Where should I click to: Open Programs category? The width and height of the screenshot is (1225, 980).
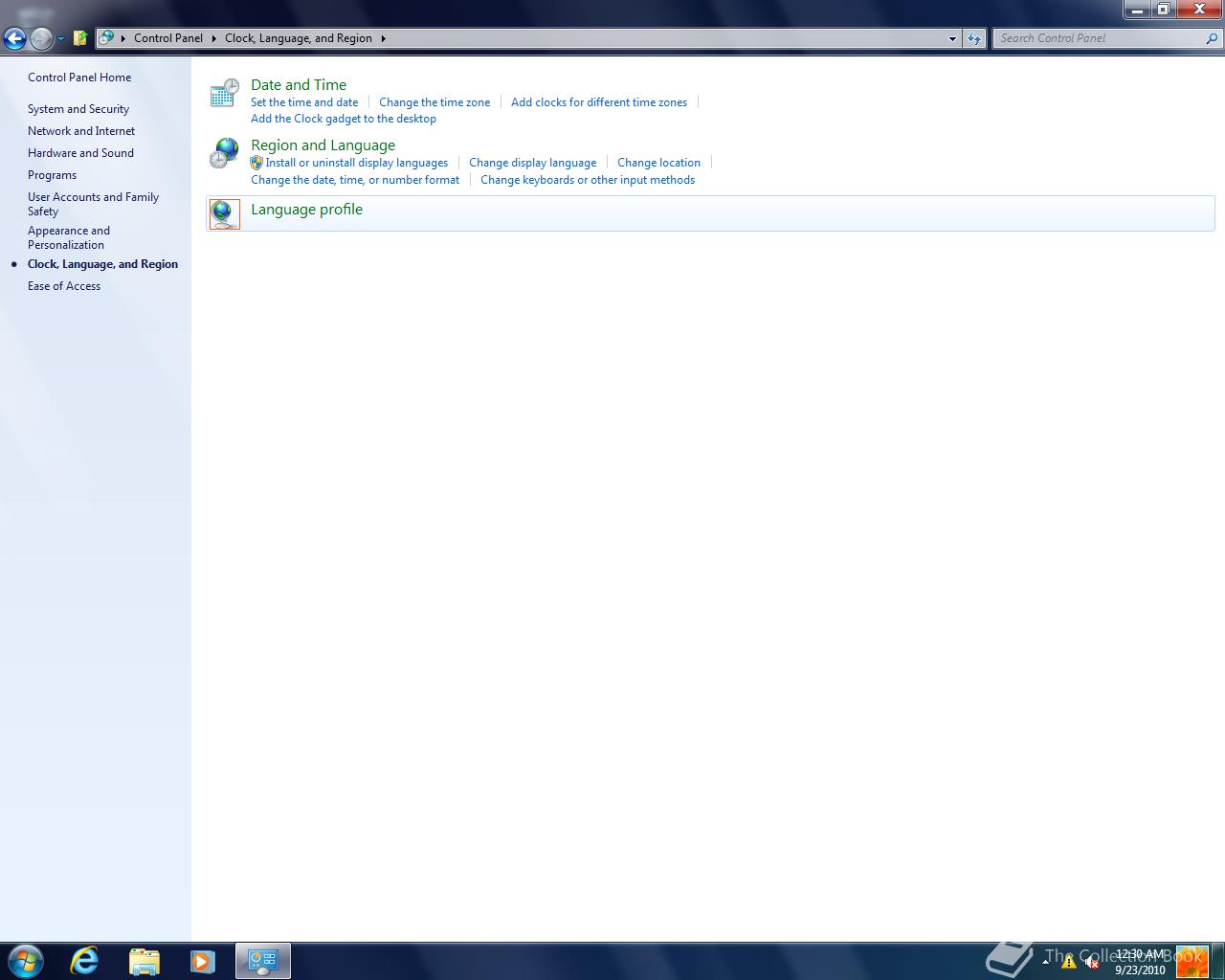coord(52,175)
